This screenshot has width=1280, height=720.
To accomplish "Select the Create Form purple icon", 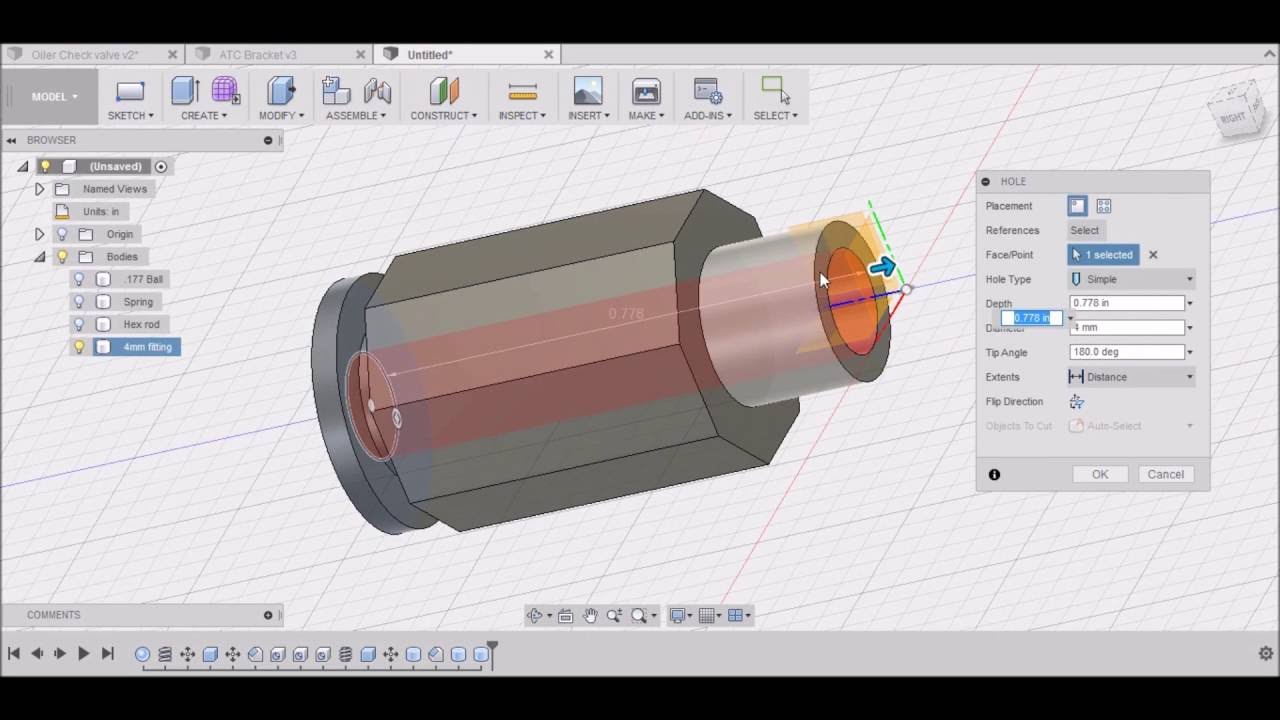I will 225,91.
